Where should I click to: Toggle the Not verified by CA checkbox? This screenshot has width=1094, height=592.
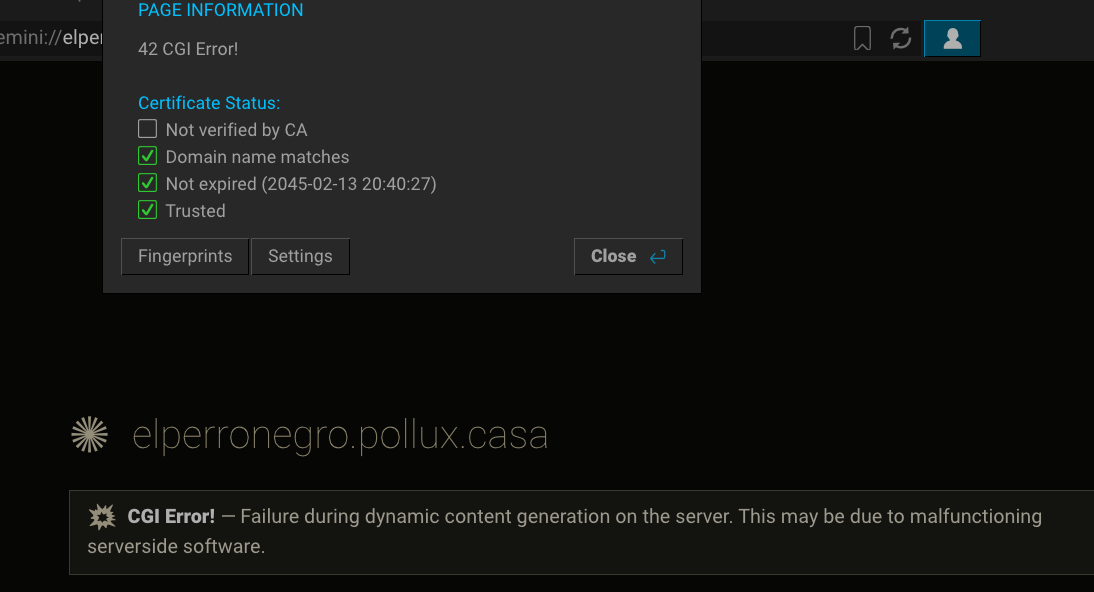(147, 129)
